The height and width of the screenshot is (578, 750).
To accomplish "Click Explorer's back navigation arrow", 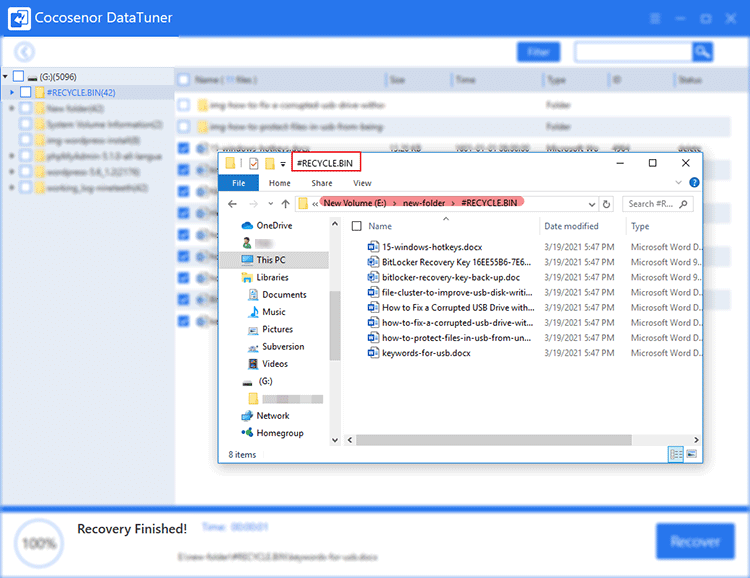I will pyautogui.click(x=232, y=204).
